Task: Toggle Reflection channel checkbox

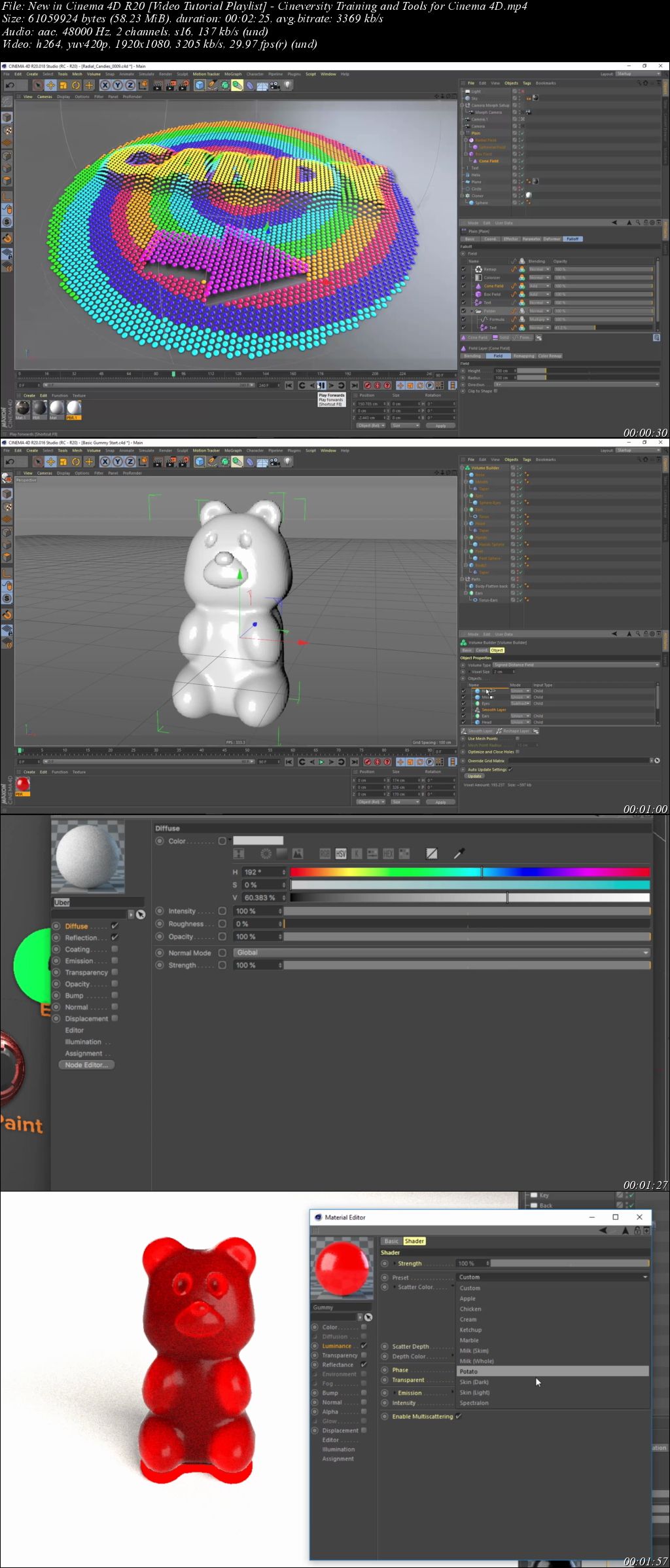Action: [x=115, y=938]
